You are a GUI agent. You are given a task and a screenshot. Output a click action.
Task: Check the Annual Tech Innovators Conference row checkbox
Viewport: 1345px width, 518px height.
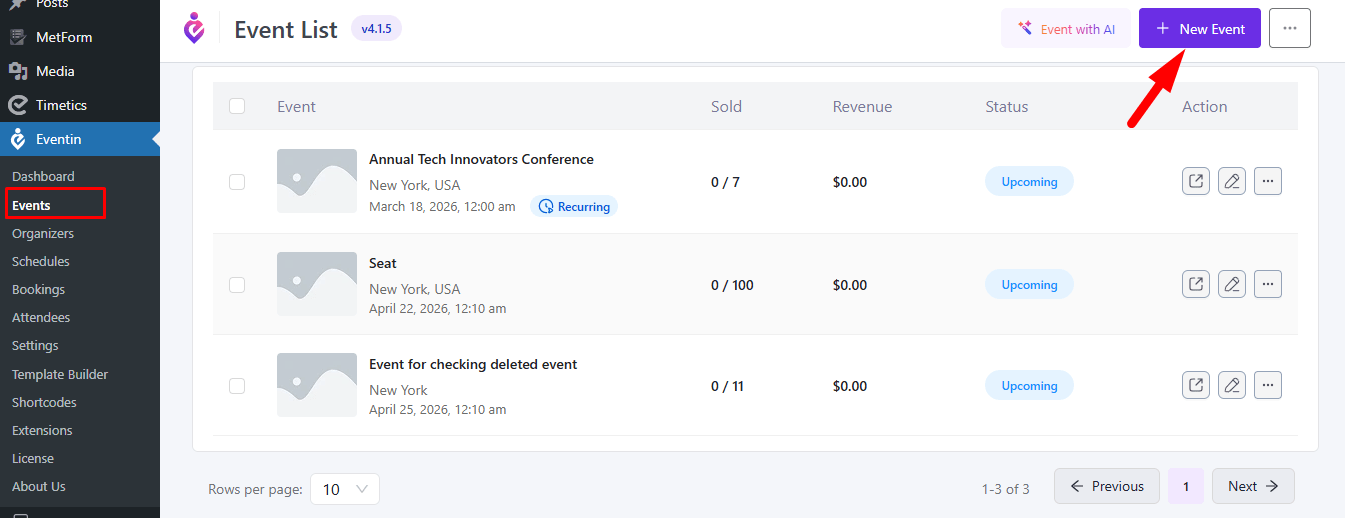[x=237, y=182]
